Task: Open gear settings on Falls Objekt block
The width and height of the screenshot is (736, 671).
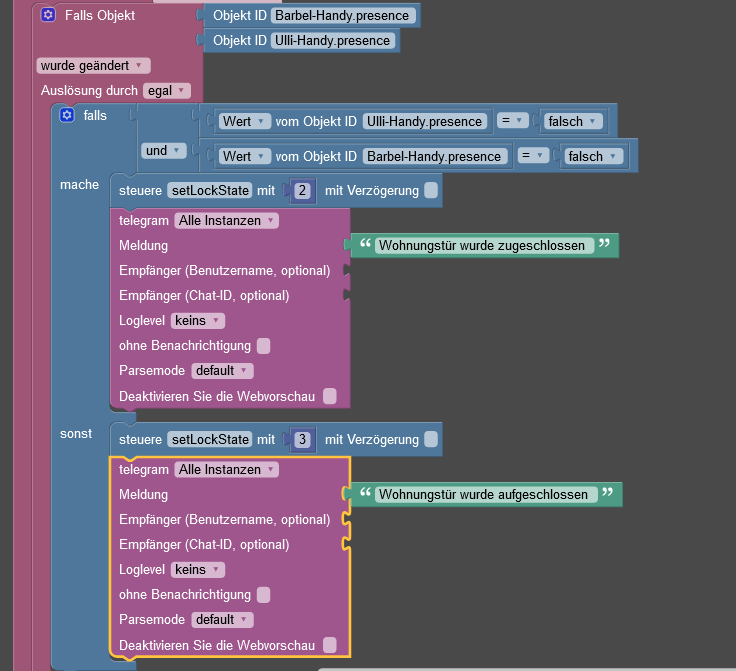Action: [x=48, y=15]
